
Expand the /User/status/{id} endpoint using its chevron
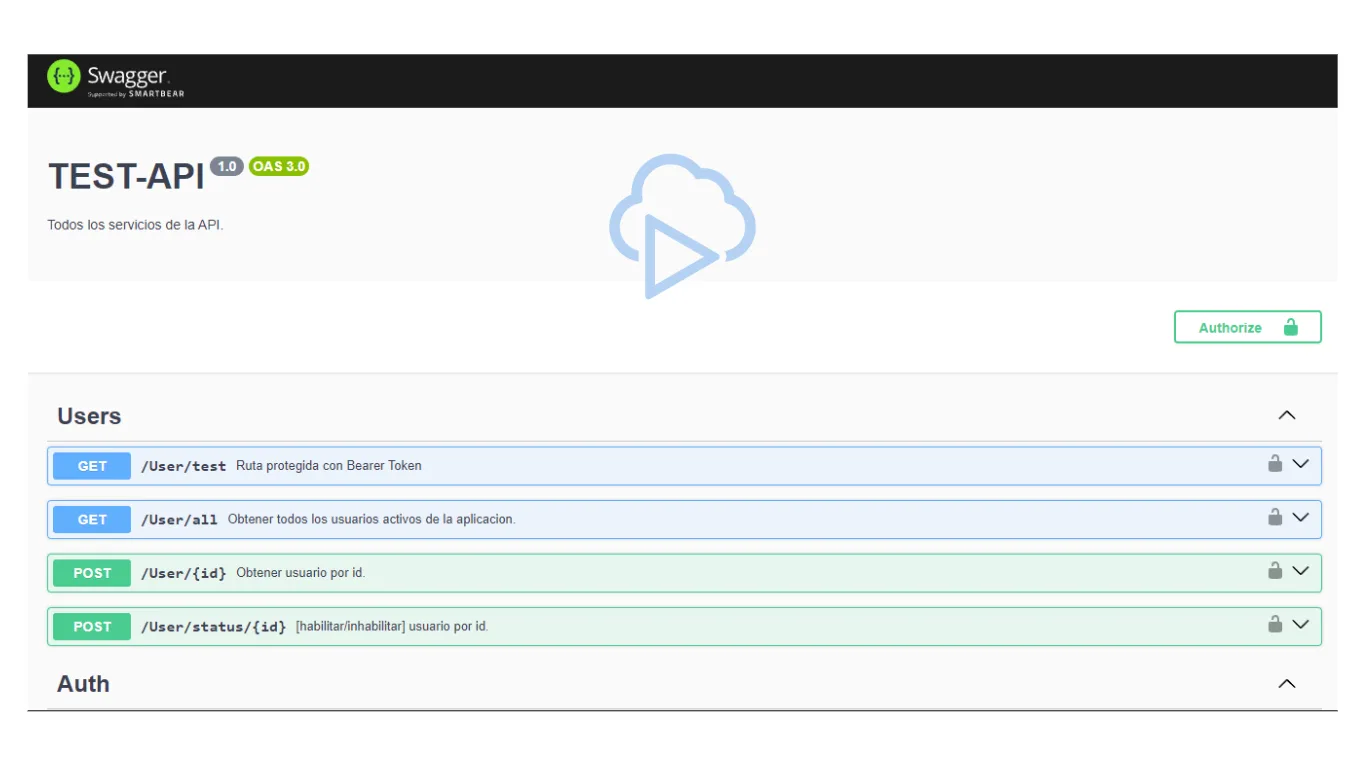pos(1301,625)
